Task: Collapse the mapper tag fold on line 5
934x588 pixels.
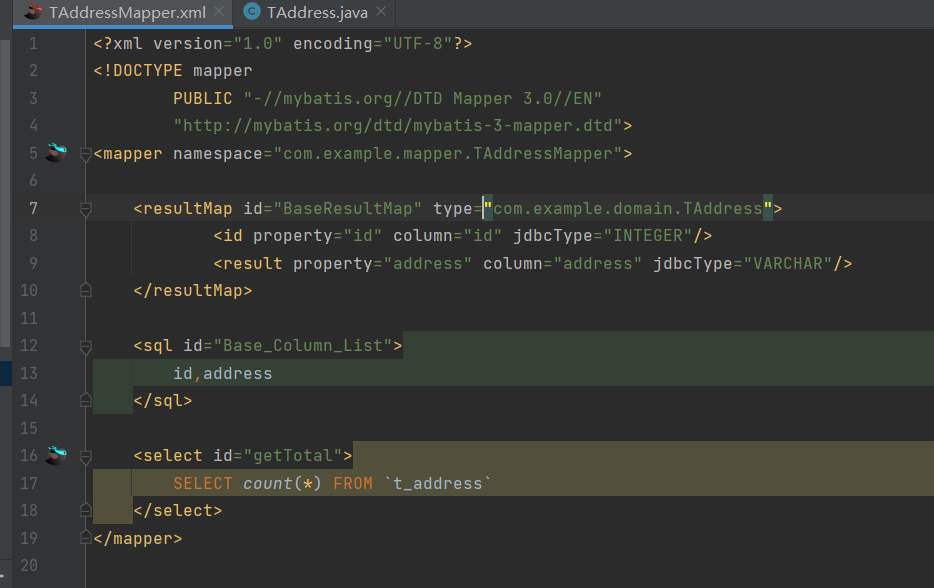Action: coord(85,154)
